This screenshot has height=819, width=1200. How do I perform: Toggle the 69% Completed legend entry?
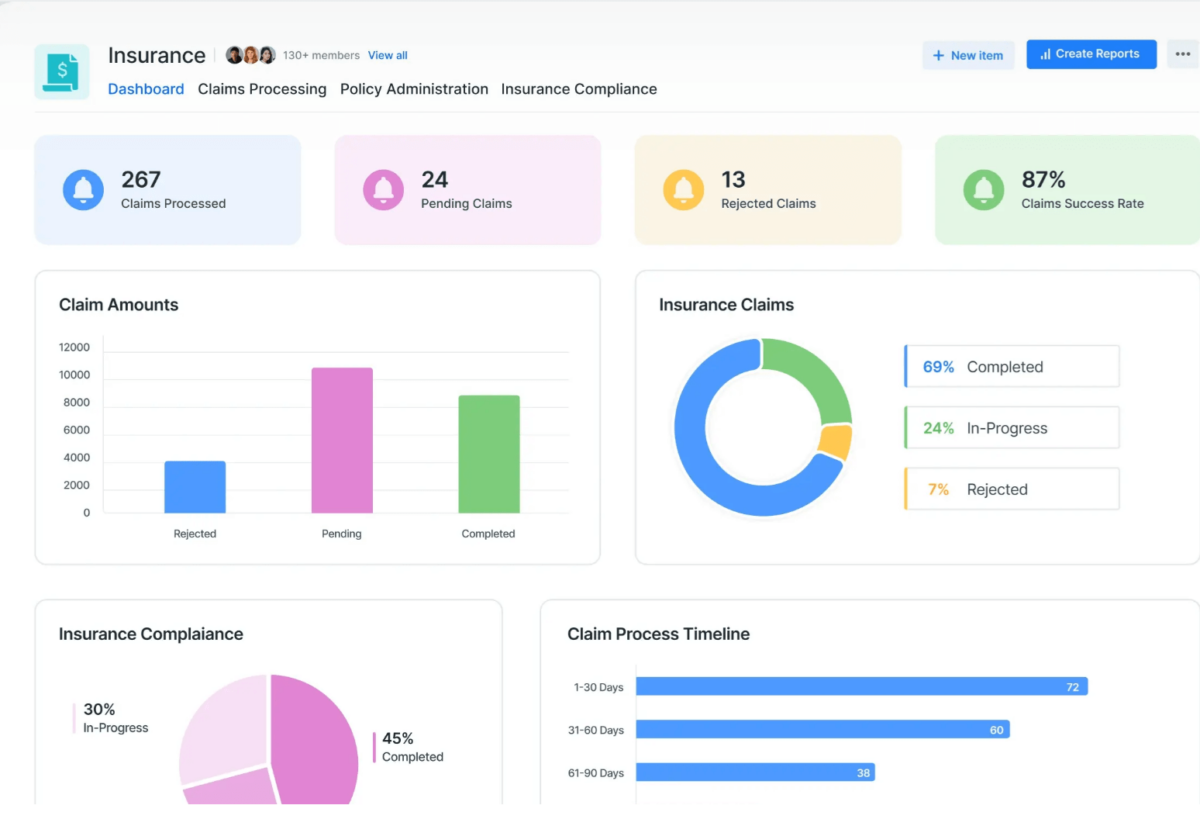tap(1010, 366)
